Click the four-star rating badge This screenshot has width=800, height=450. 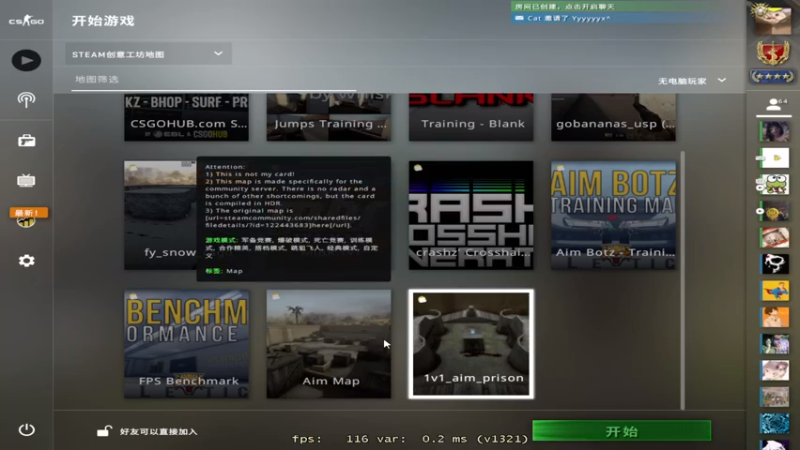coord(773,77)
